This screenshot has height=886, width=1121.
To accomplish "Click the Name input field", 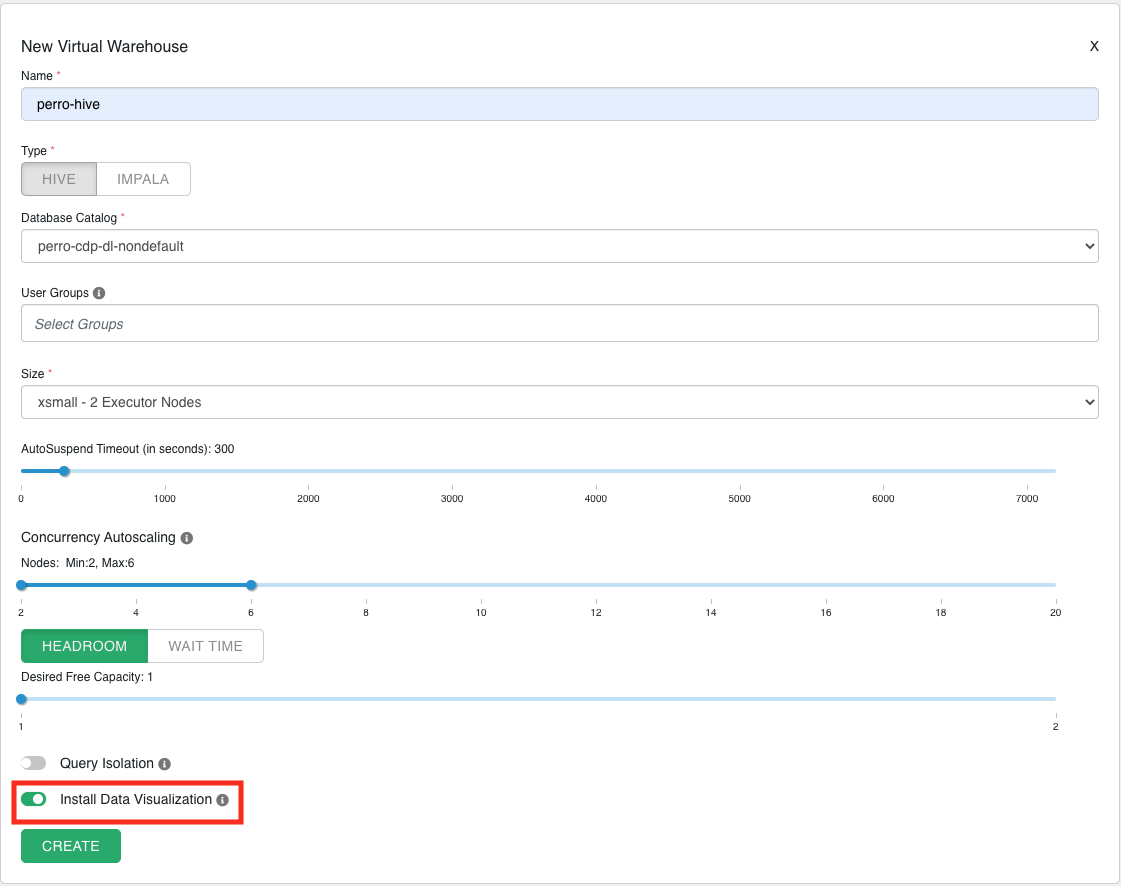I will coord(559,104).
